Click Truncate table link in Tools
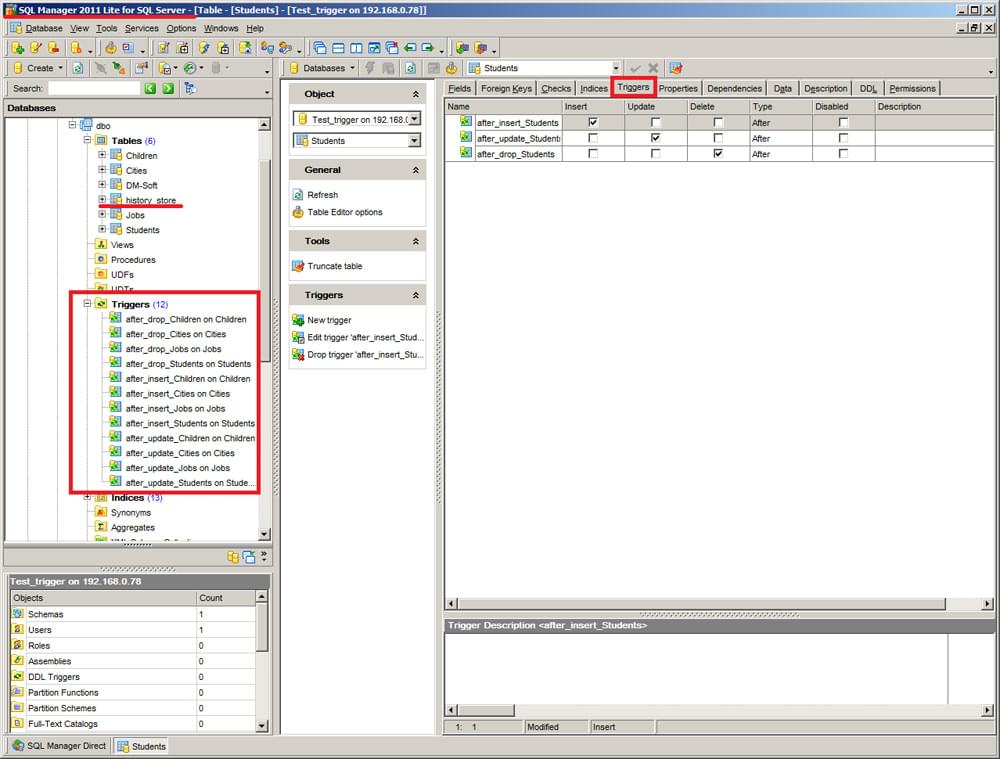Viewport: 1000px width, 759px height. [x=335, y=266]
